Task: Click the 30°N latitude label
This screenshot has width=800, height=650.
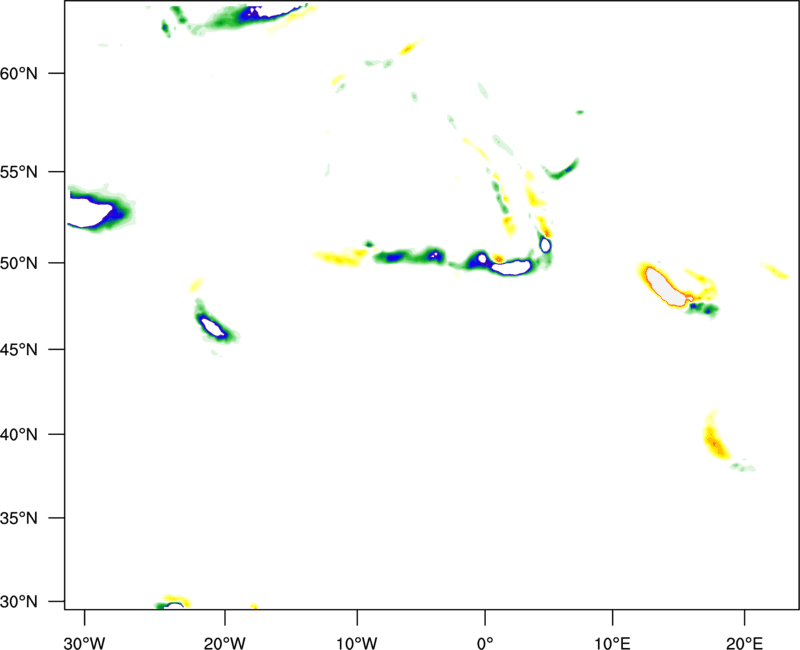Action: point(19,602)
